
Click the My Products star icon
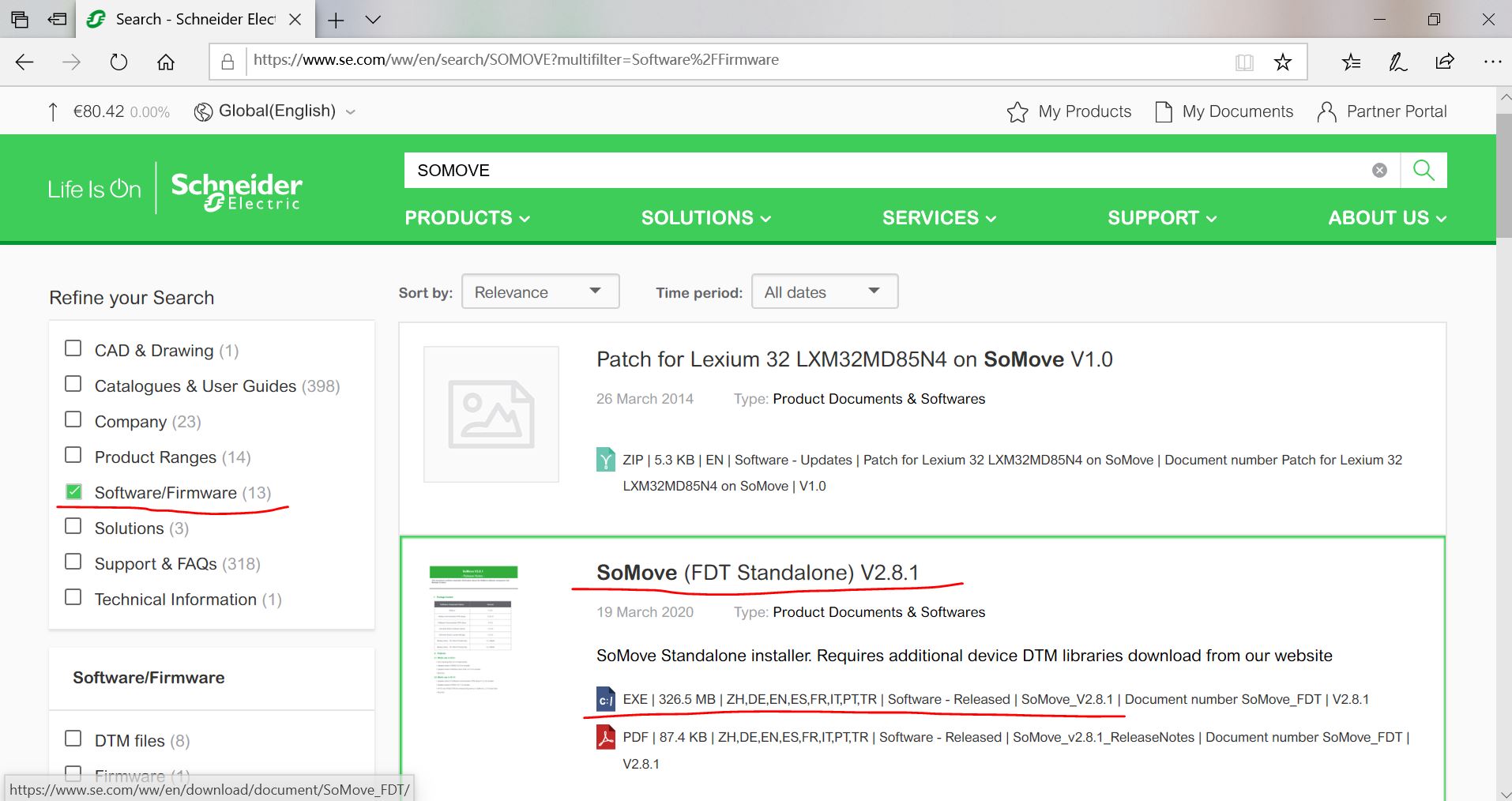click(1017, 112)
